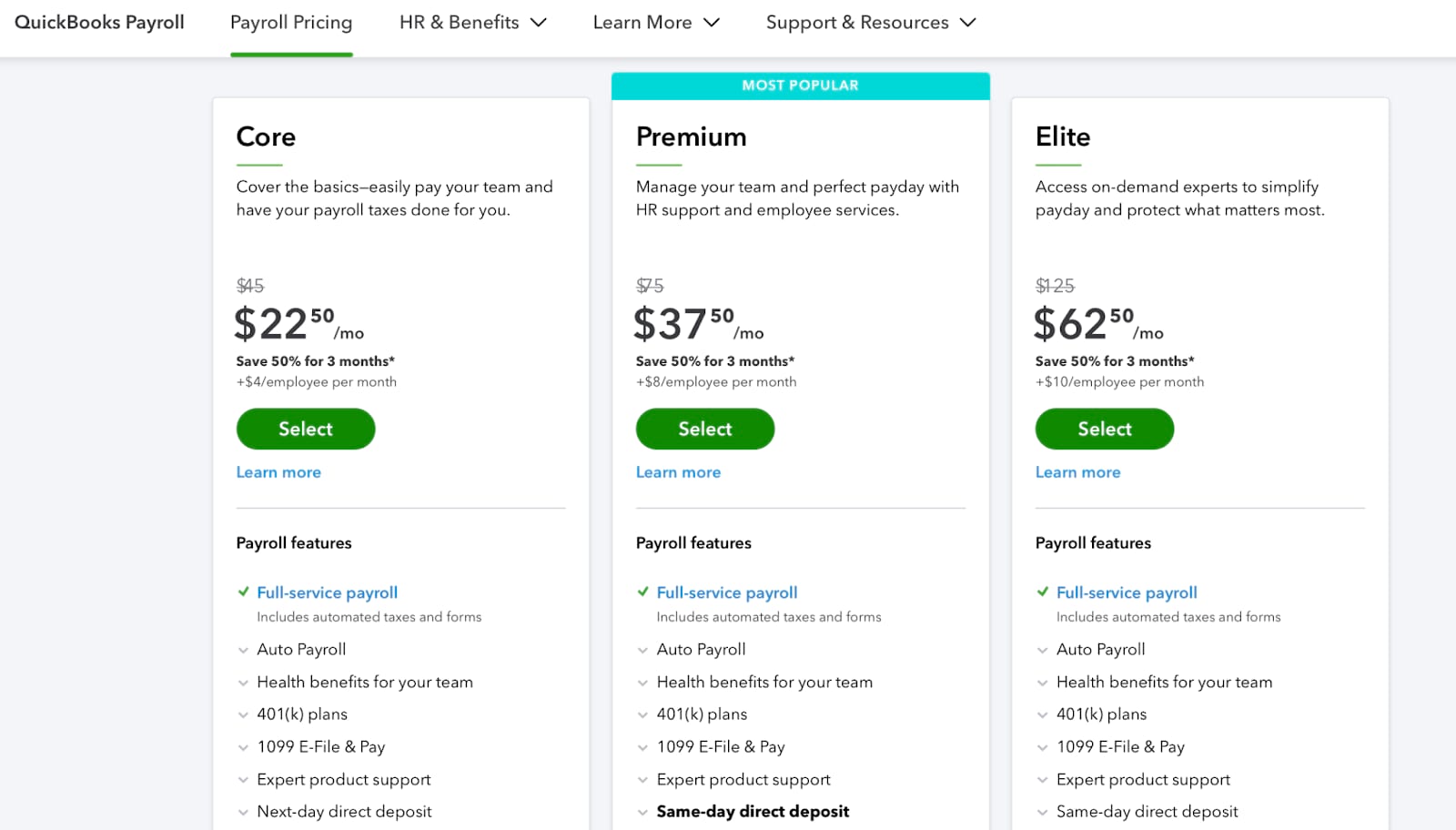1456x830 pixels.
Task: Select the Core plan
Action: pyautogui.click(x=305, y=429)
